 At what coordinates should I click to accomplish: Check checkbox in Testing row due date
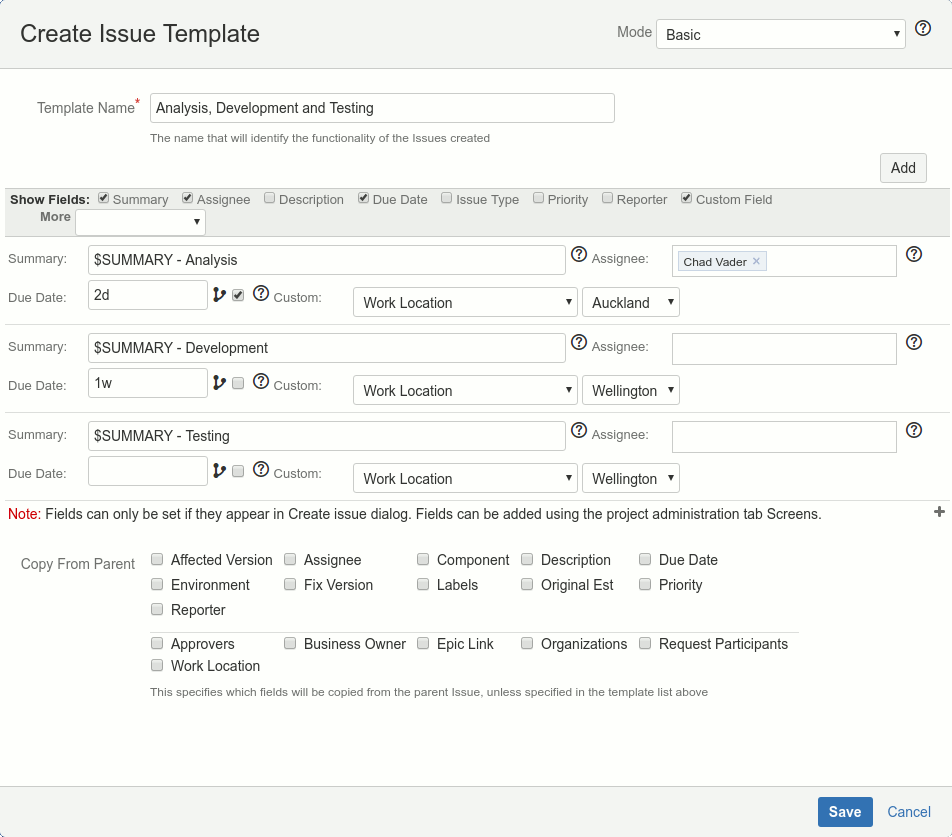click(x=238, y=472)
